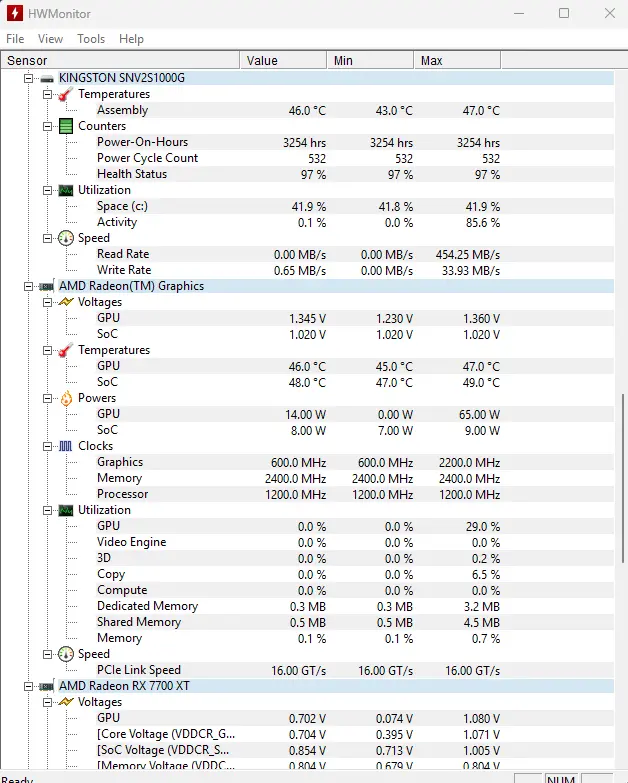Click the AMD Radeon(TM) Graphics card icon

coord(46,286)
